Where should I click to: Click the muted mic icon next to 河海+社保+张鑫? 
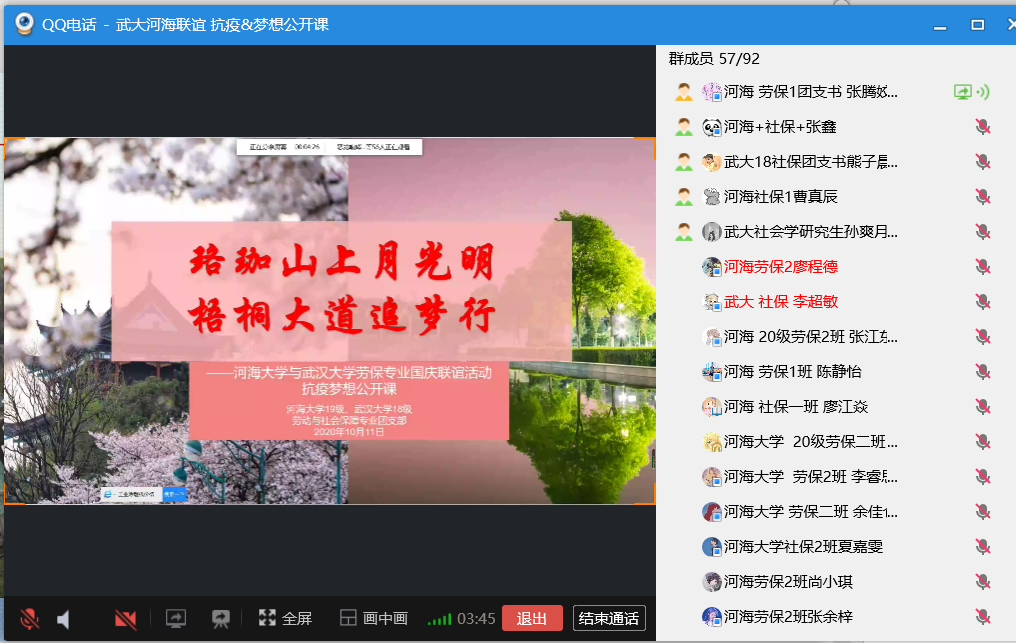coord(983,127)
